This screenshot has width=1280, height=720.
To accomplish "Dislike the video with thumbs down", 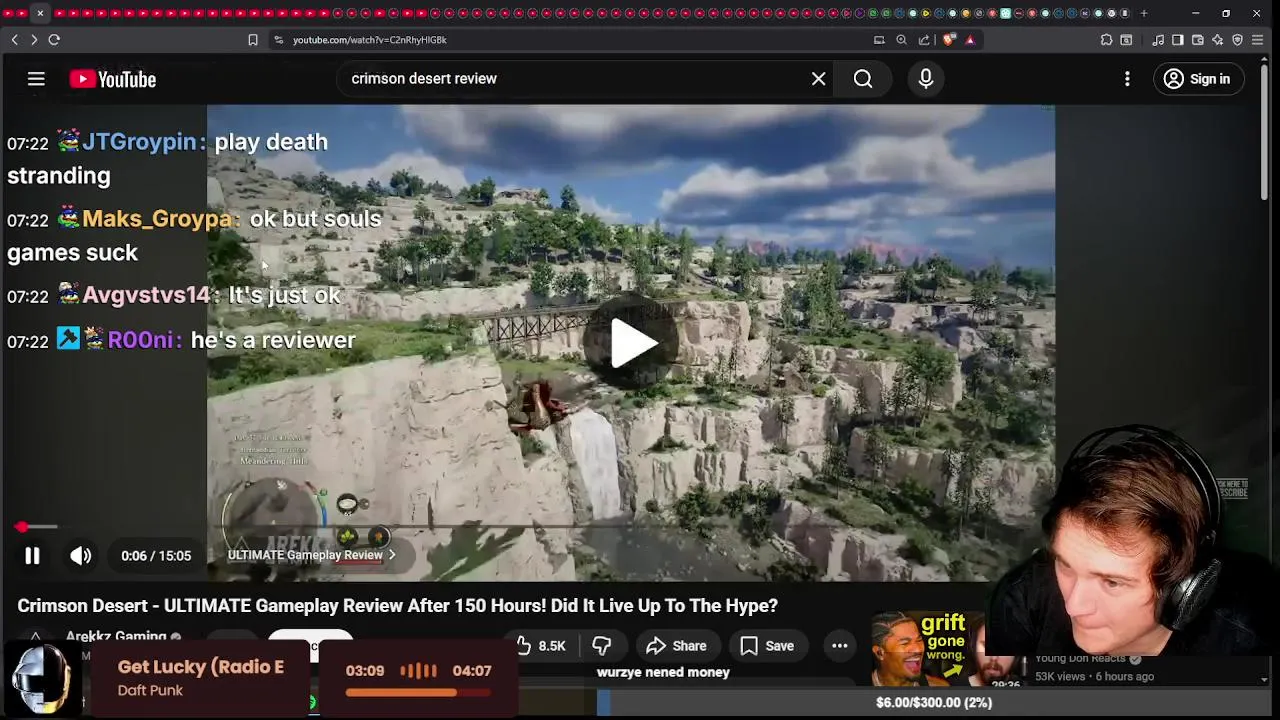I will (x=601, y=646).
